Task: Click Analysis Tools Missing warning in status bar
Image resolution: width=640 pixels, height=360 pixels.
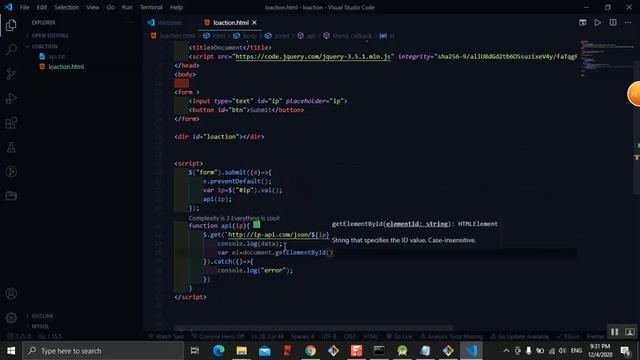Action: (451, 337)
